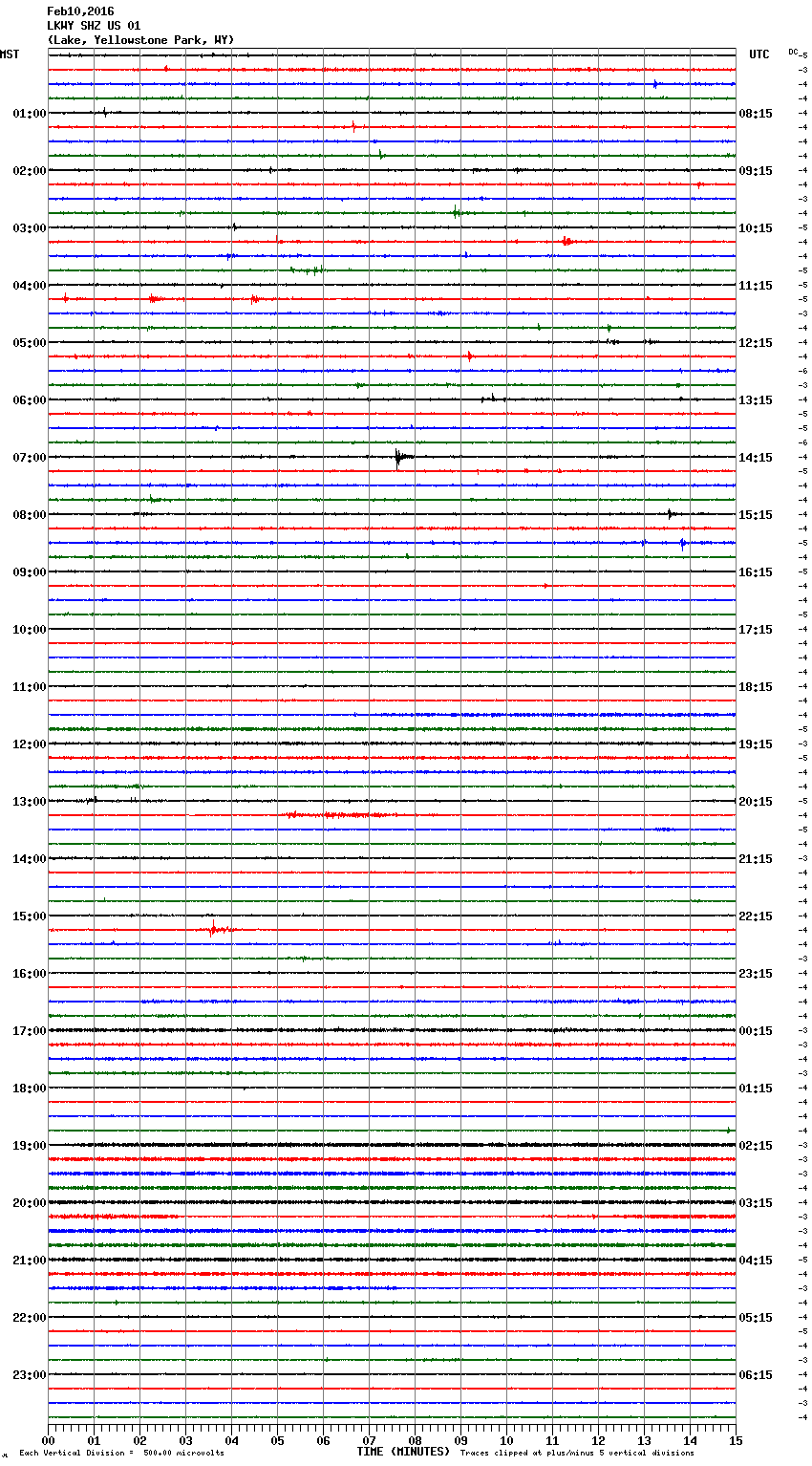
Task: Select the 04:00 MST hour label
Action: pos(30,286)
